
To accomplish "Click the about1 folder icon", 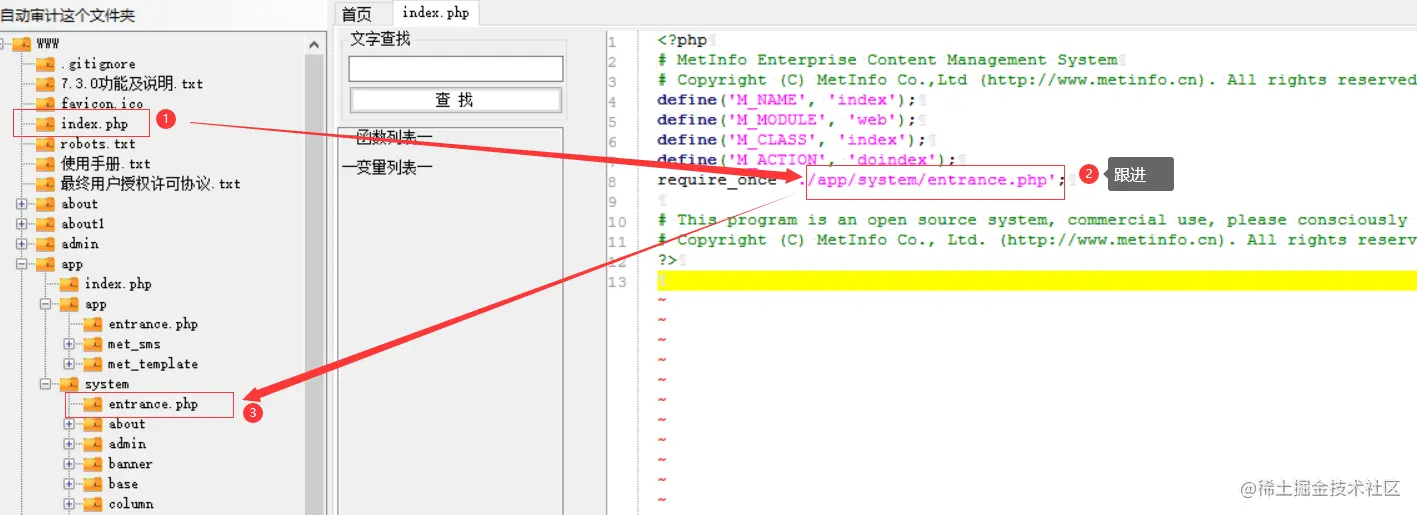I will pyautogui.click(x=45, y=224).
